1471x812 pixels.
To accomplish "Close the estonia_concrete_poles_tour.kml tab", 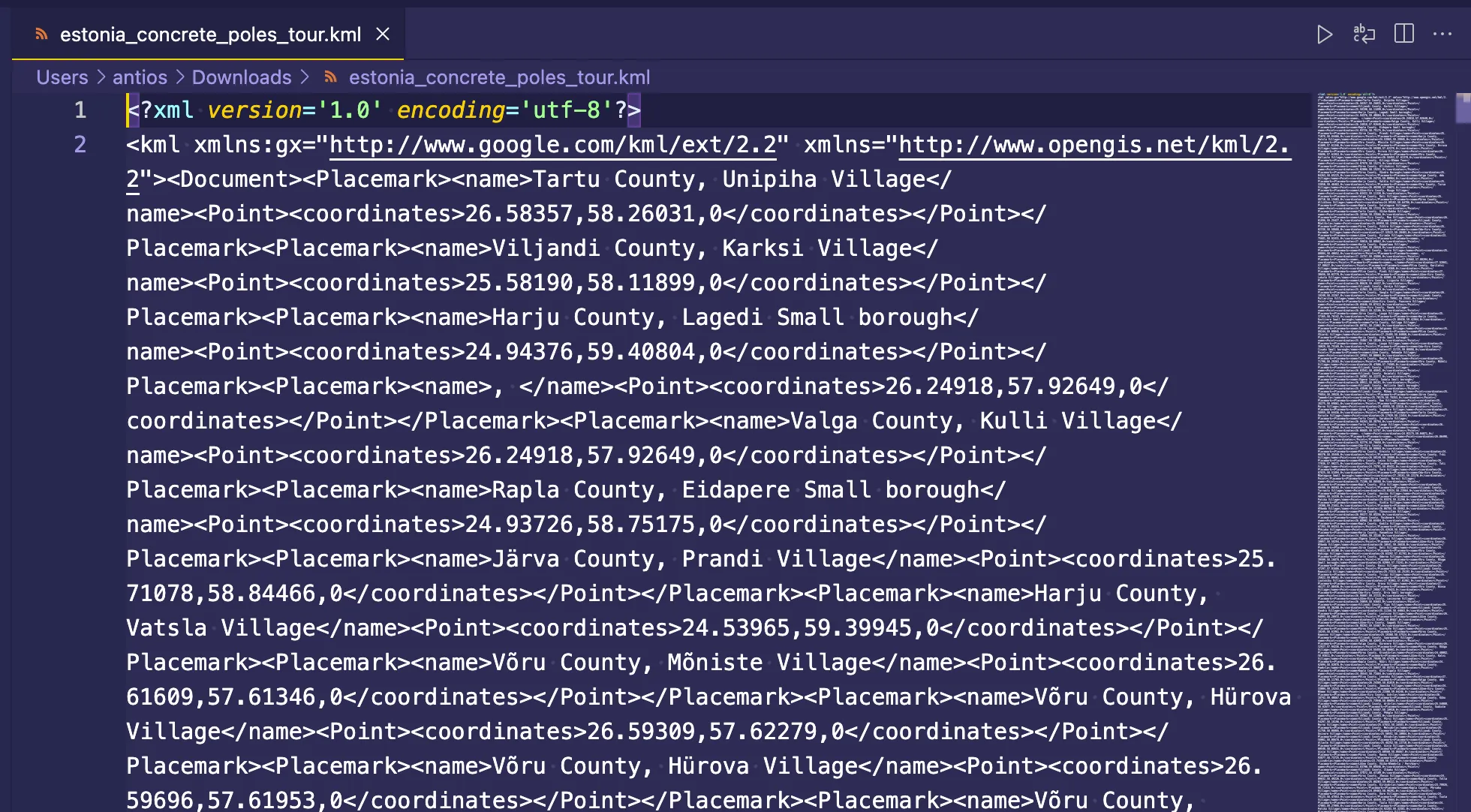I will [x=383, y=35].
